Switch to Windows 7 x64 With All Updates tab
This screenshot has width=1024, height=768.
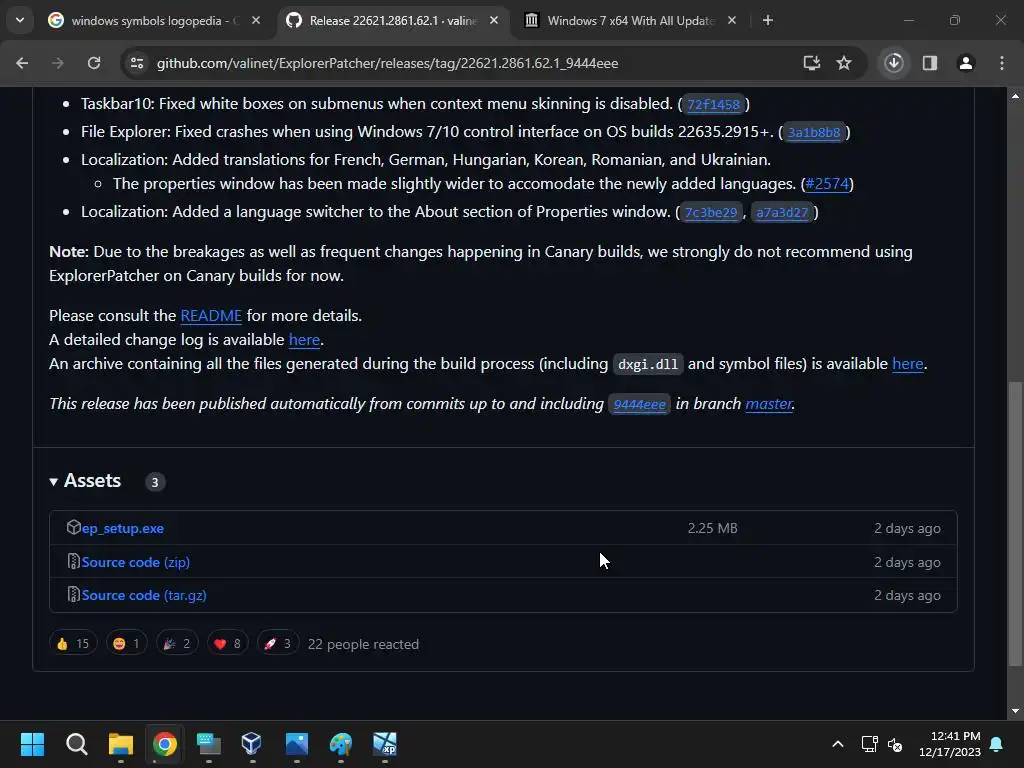click(630, 21)
